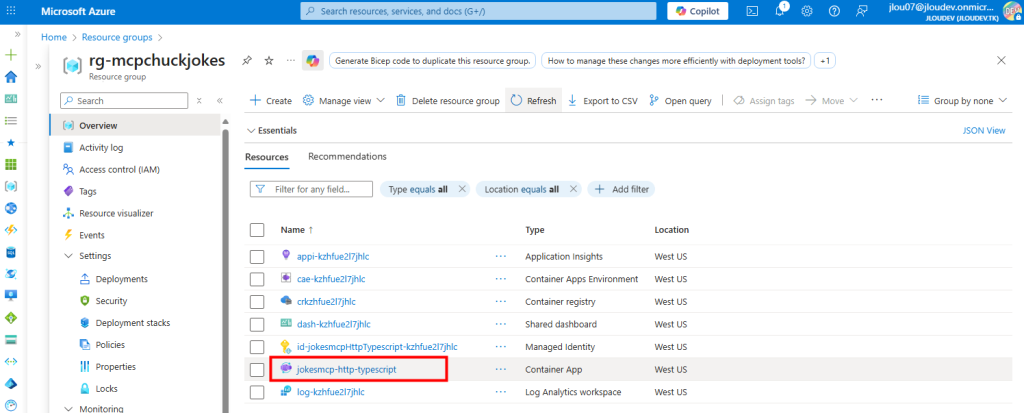1024x413 pixels.
Task: Remove the Type equals all filter
Action: click(462, 189)
